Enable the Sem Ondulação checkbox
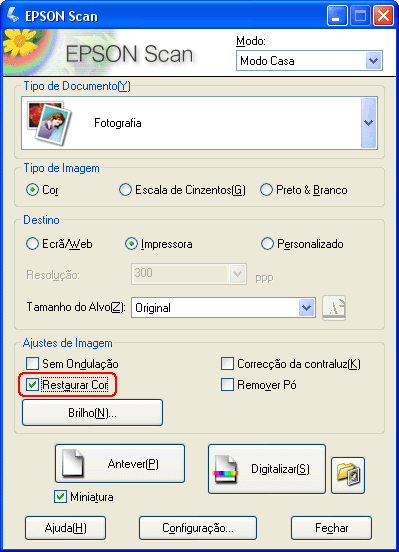This screenshot has width=399, height=552. pos(32,363)
